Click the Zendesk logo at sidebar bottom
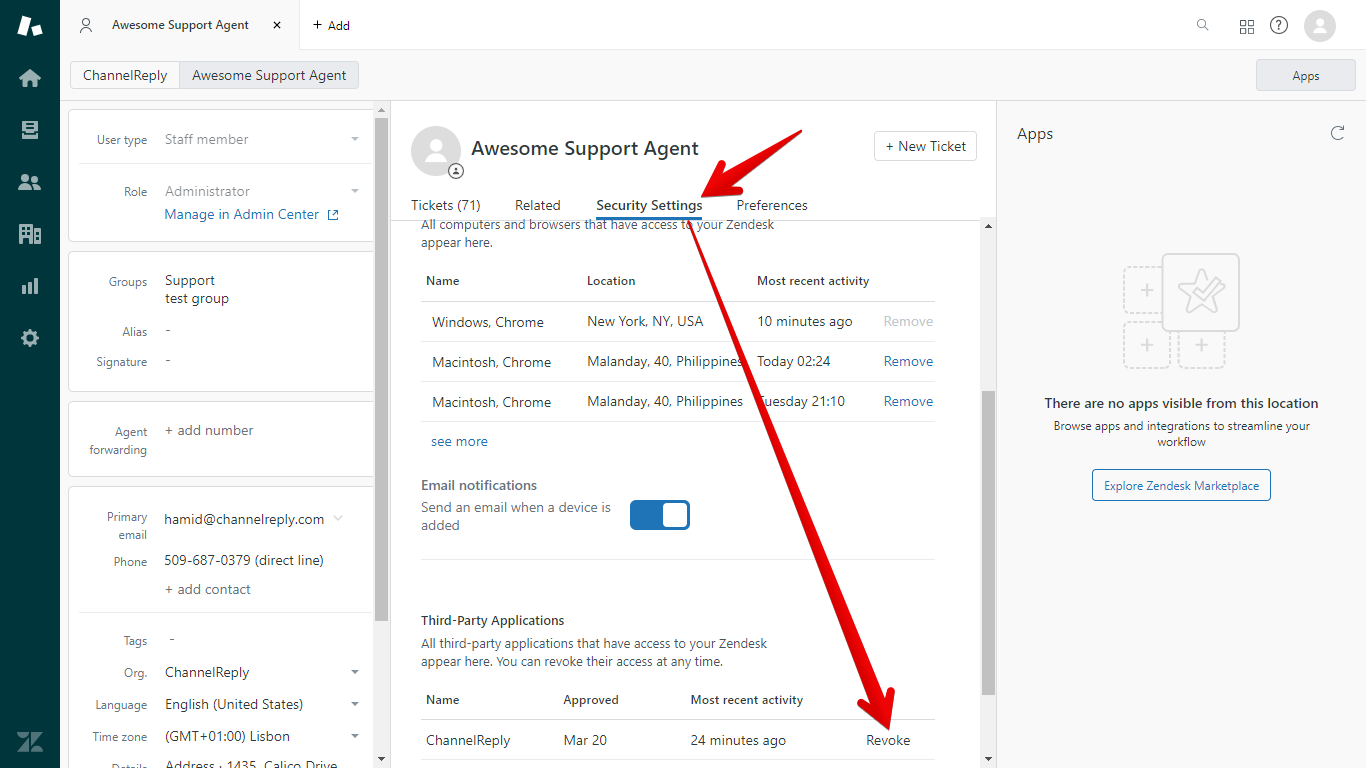Image resolution: width=1366 pixels, height=768 pixels. pyautogui.click(x=30, y=742)
